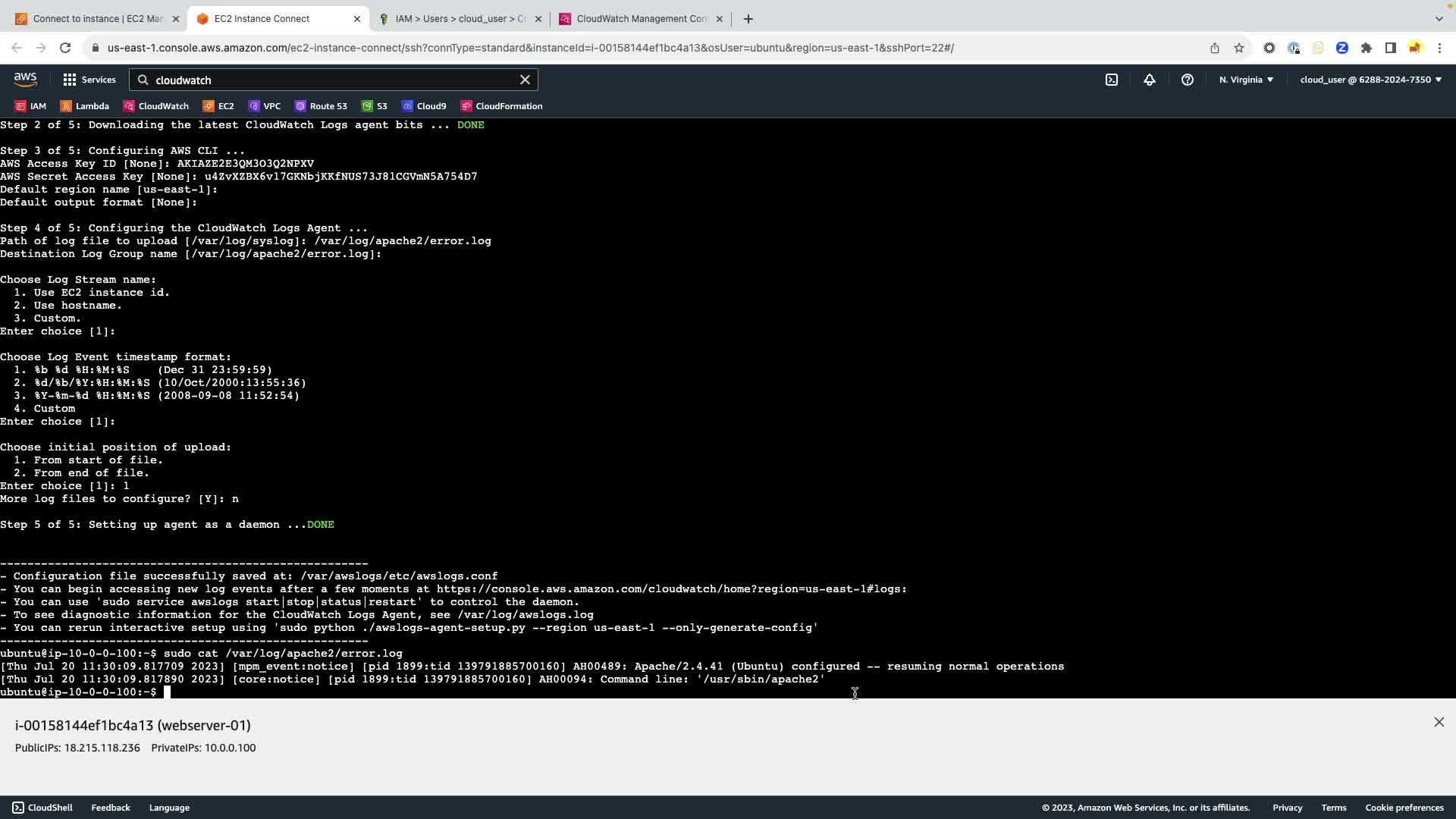
Task: Open Cookie preferences link
Action: click(x=1404, y=808)
